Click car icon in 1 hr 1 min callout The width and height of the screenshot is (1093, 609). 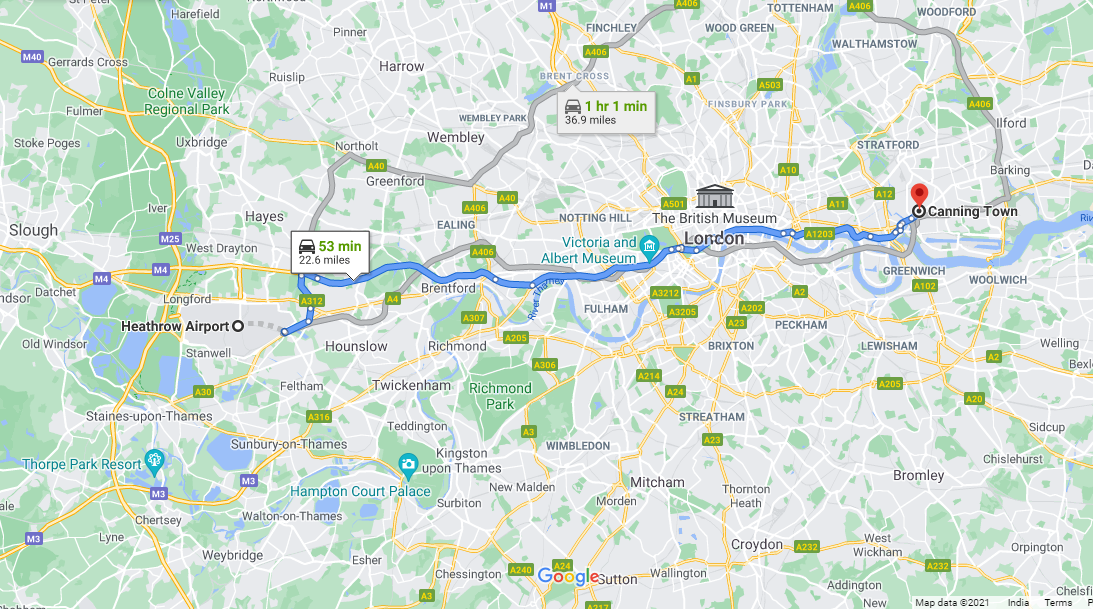coord(573,106)
